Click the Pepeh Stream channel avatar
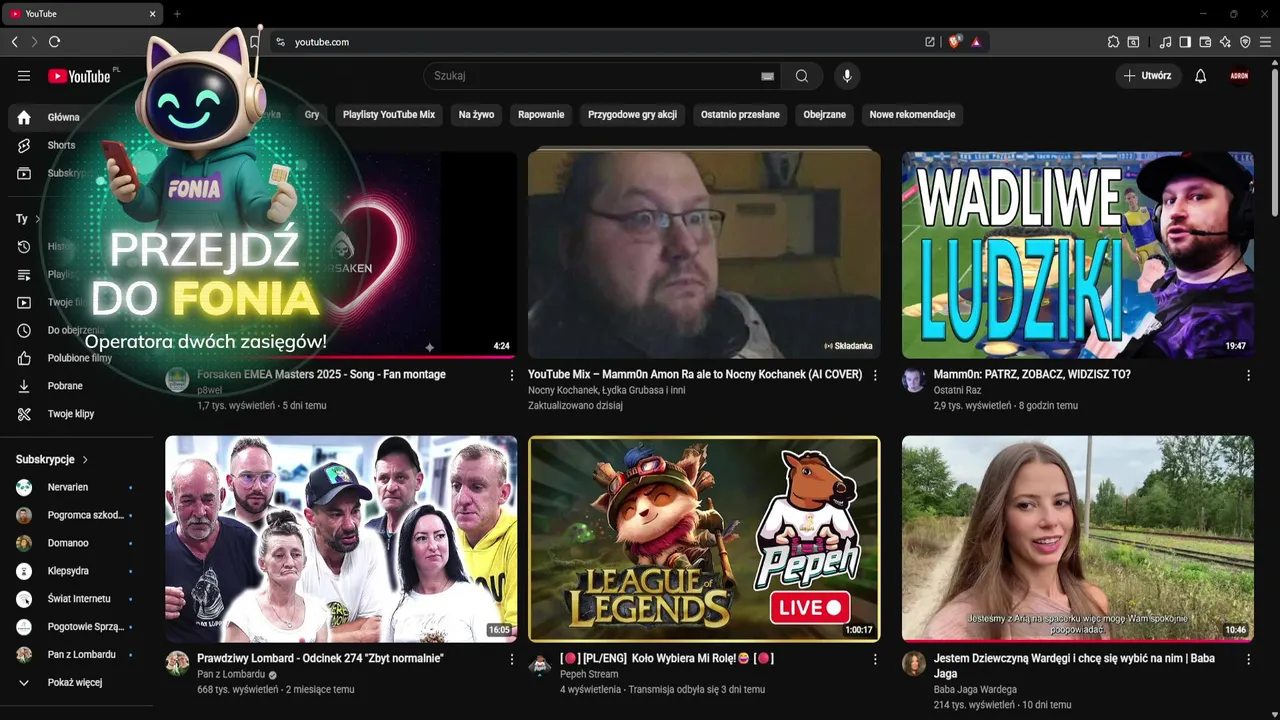 tap(540, 664)
